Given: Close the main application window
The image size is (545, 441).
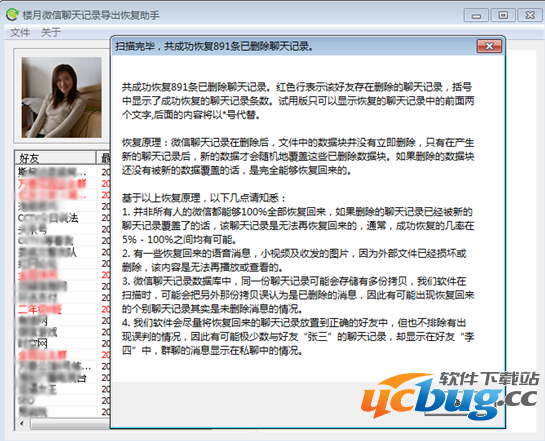Looking at the screenshot, I should point(530,15).
